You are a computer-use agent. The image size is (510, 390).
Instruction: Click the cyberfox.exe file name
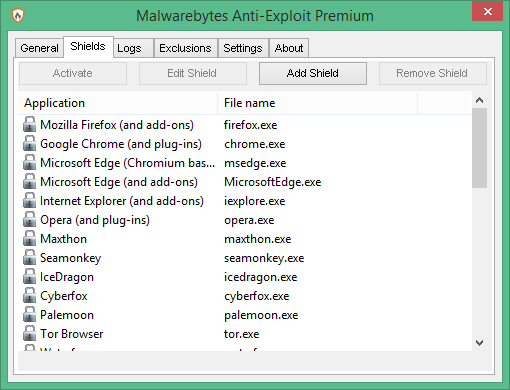coord(257,296)
